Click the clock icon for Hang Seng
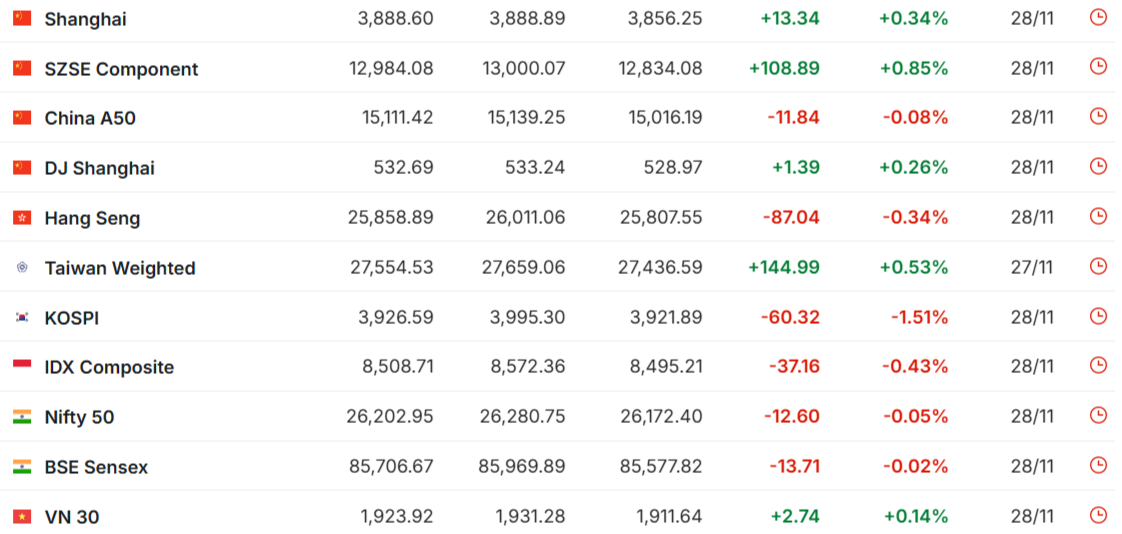 click(1098, 216)
